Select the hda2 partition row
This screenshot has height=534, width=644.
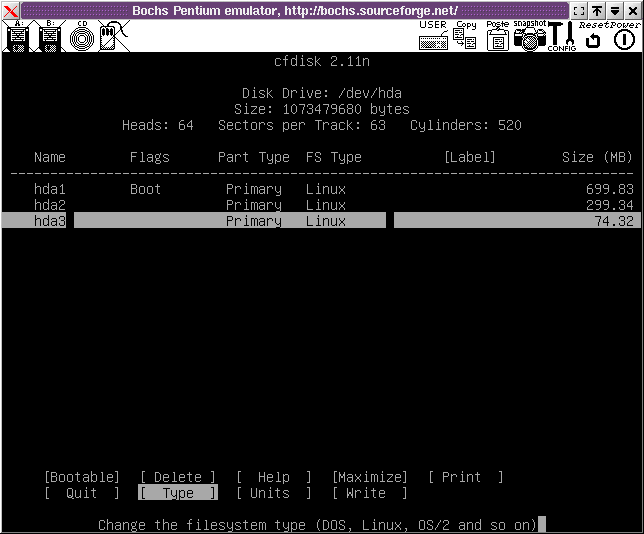point(320,205)
